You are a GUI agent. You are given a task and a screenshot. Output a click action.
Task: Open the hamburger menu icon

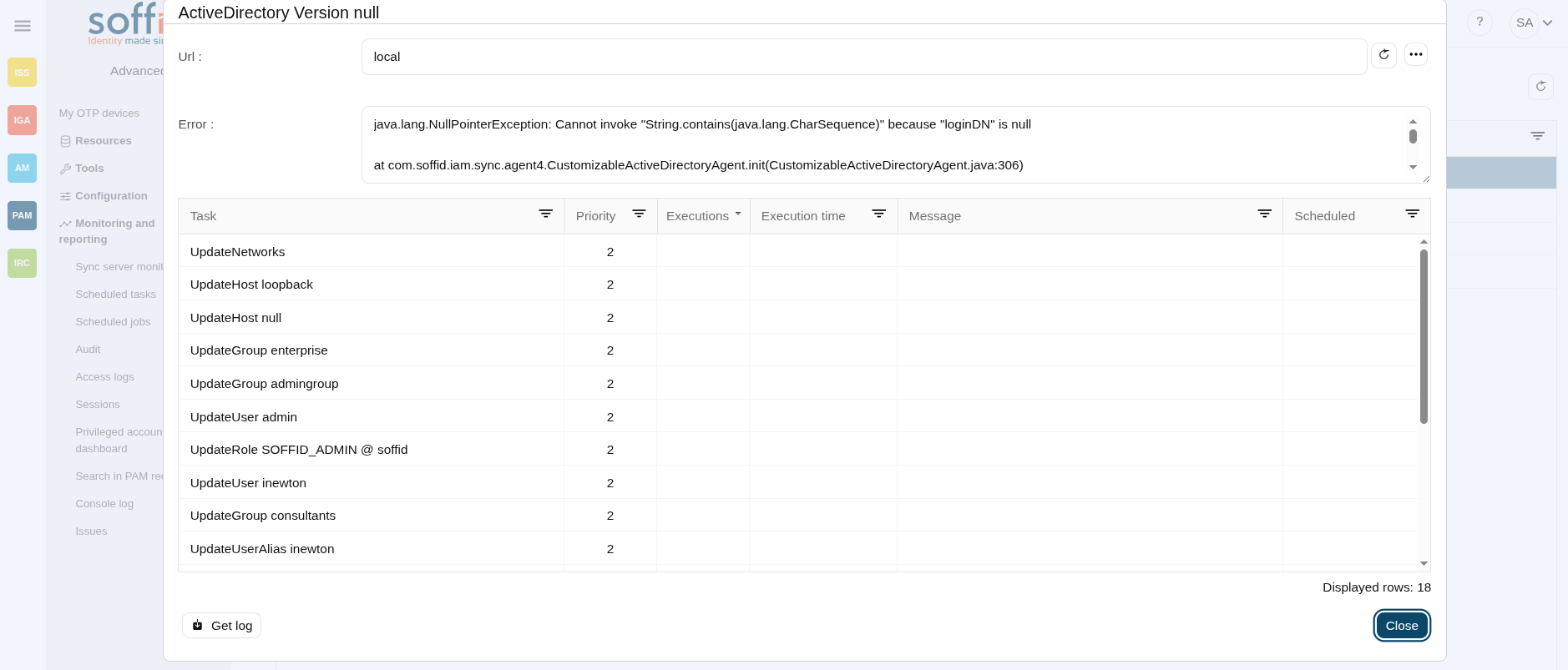pos(23,26)
